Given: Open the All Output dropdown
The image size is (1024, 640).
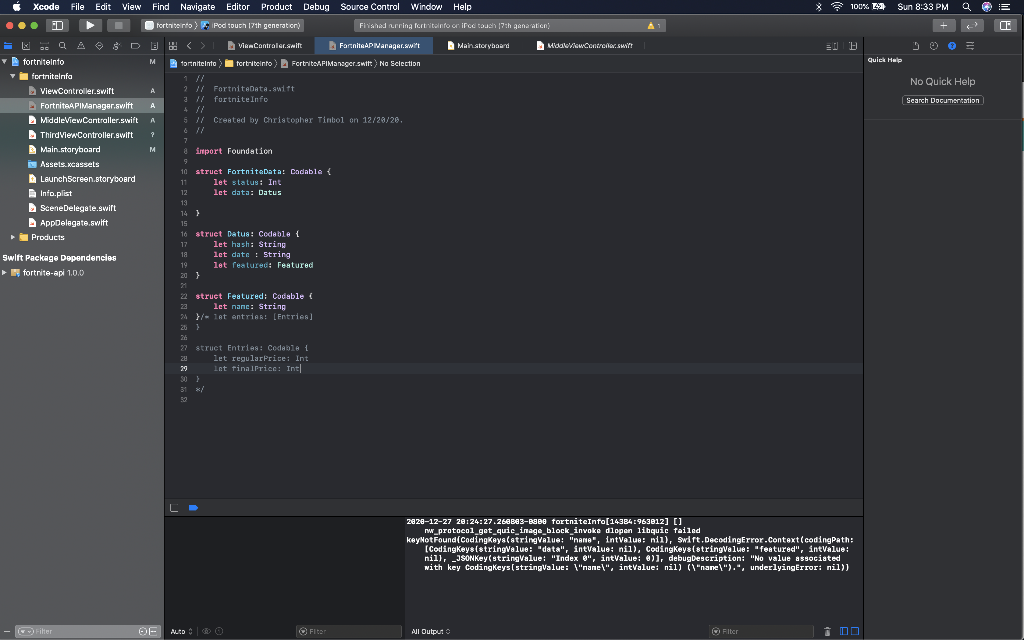Looking at the screenshot, I should pyautogui.click(x=429, y=632).
